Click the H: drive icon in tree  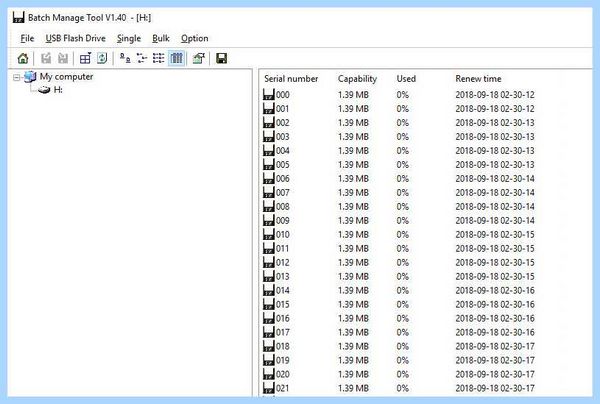44,90
